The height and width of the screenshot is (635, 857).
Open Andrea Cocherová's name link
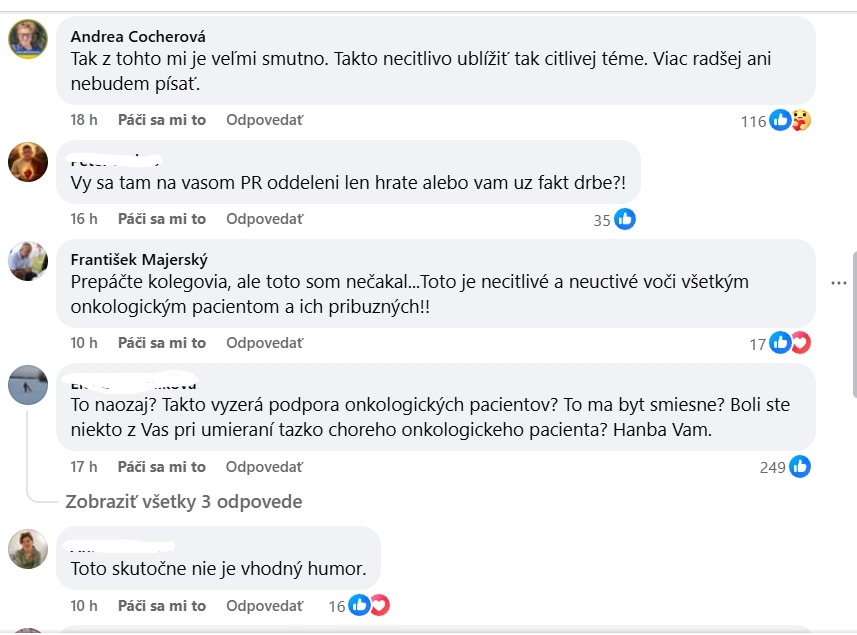click(138, 37)
